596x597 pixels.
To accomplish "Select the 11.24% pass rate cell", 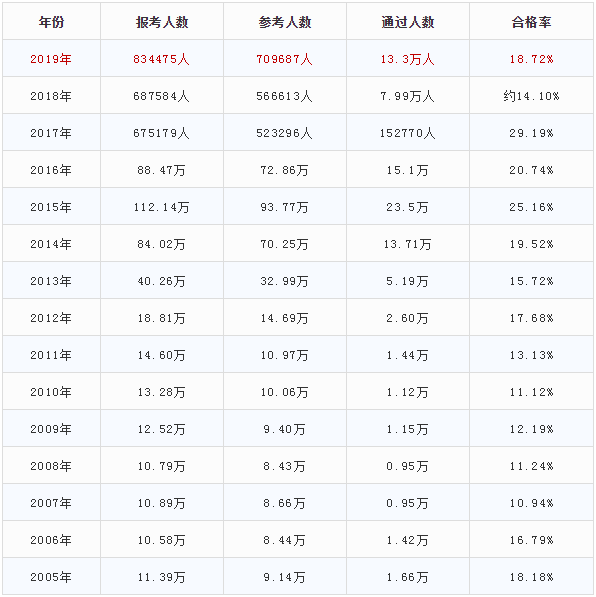I will (x=531, y=466).
